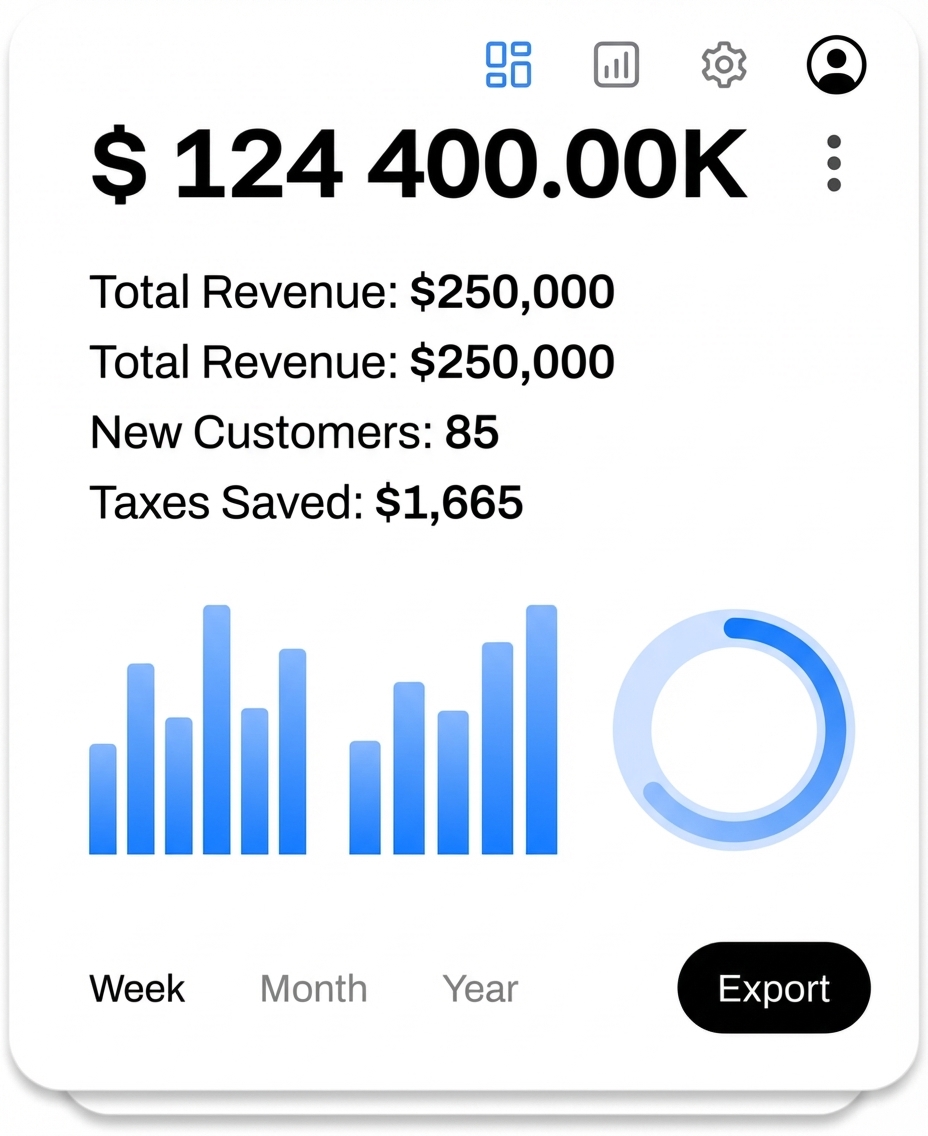Screen dimensions: 928x1136
Task: Click the user profile avatar icon
Action: [836, 65]
